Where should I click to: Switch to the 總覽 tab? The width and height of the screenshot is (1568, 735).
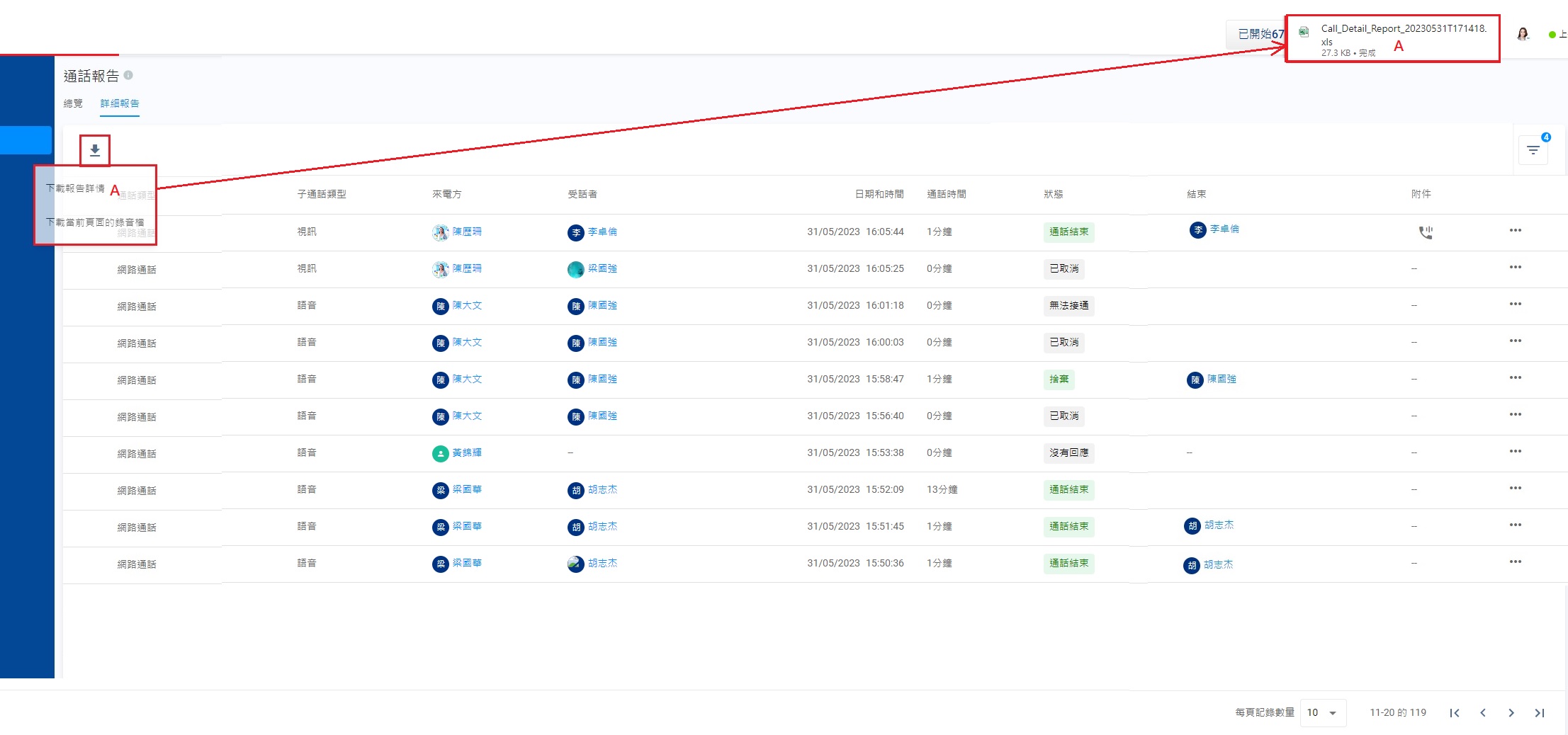pos(73,103)
